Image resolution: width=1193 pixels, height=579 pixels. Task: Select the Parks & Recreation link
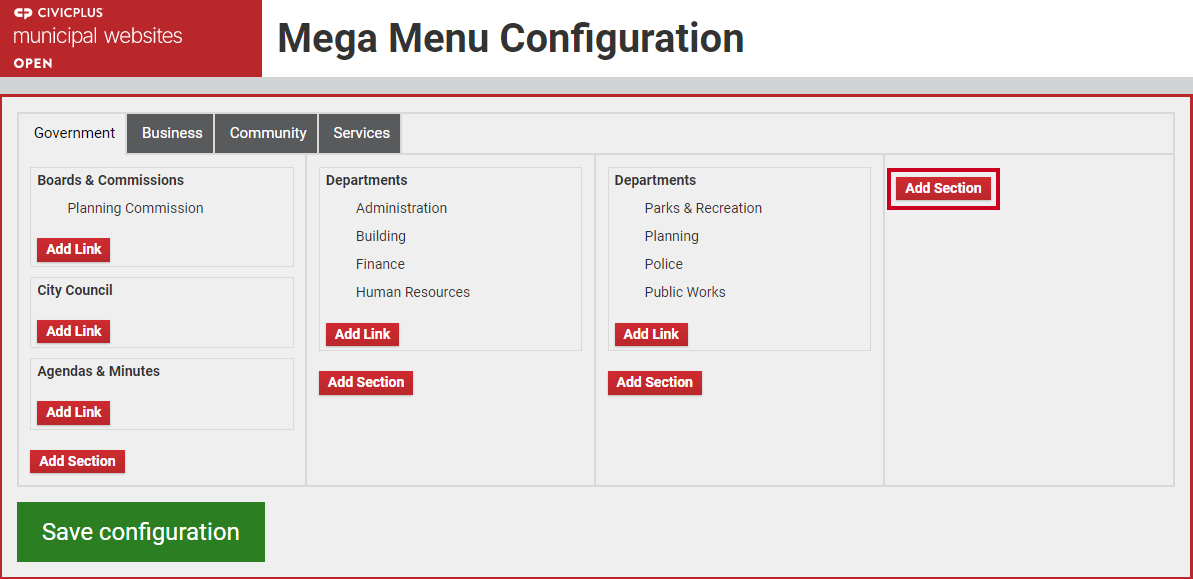point(703,208)
